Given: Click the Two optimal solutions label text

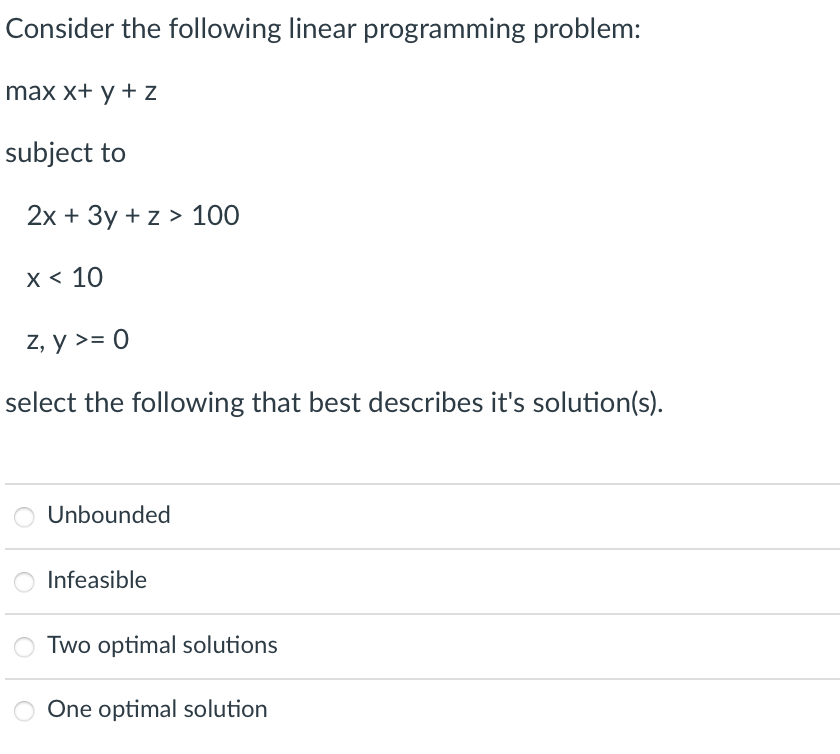Looking at the screenshot, I should [x=161, y=646].
